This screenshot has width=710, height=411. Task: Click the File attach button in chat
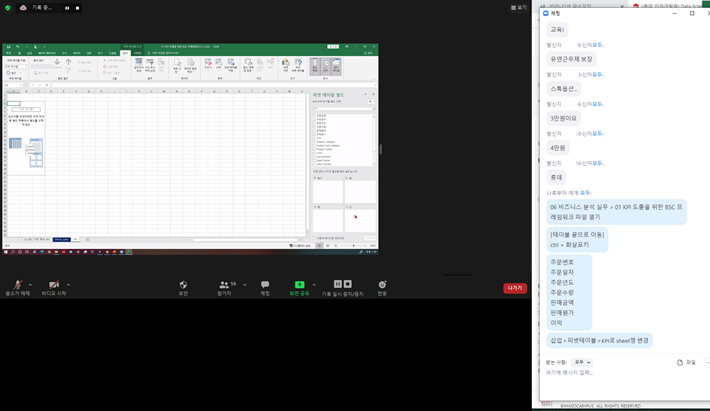(x=685, y=362)
